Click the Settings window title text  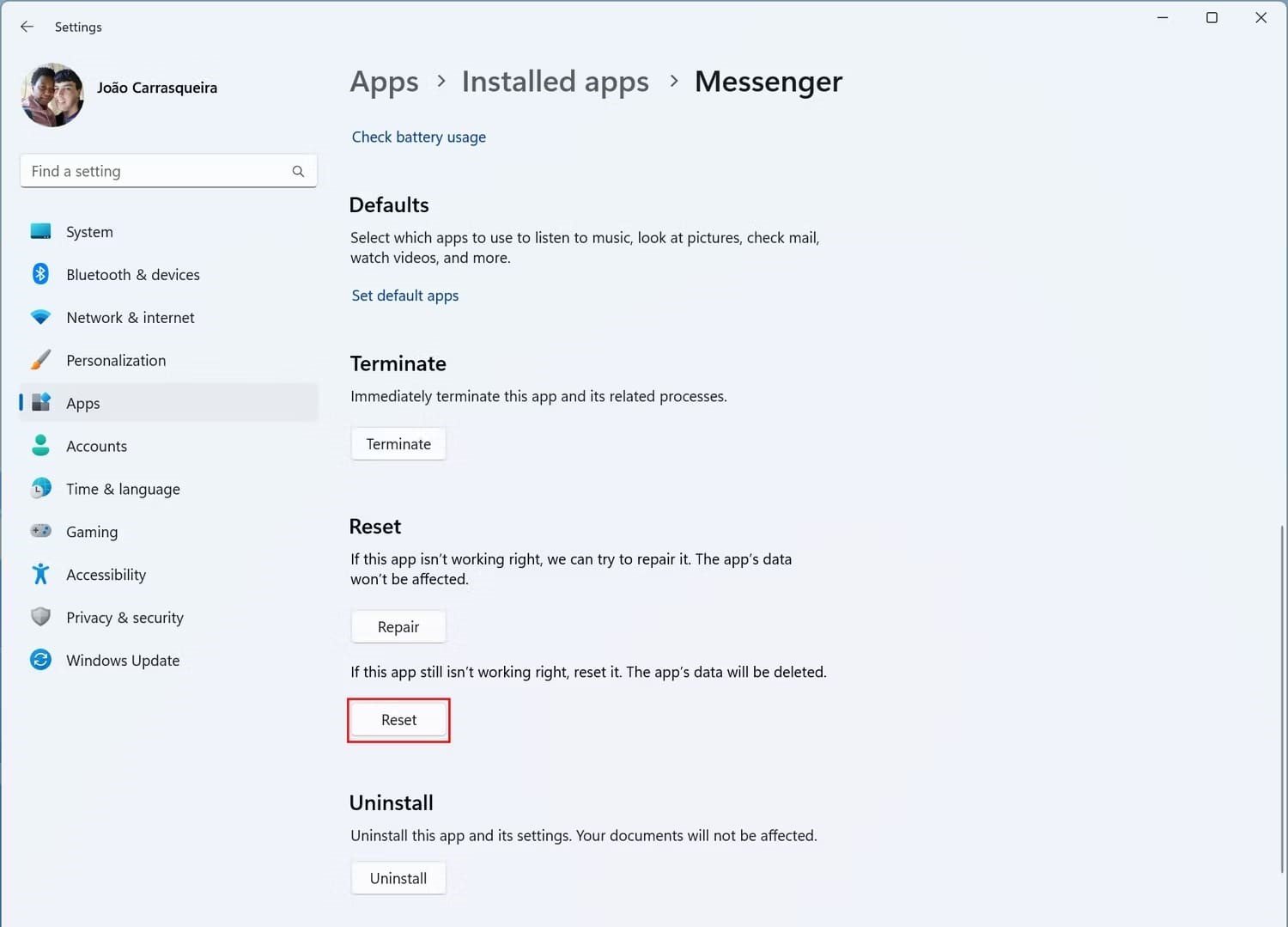[x=78, y=27]
